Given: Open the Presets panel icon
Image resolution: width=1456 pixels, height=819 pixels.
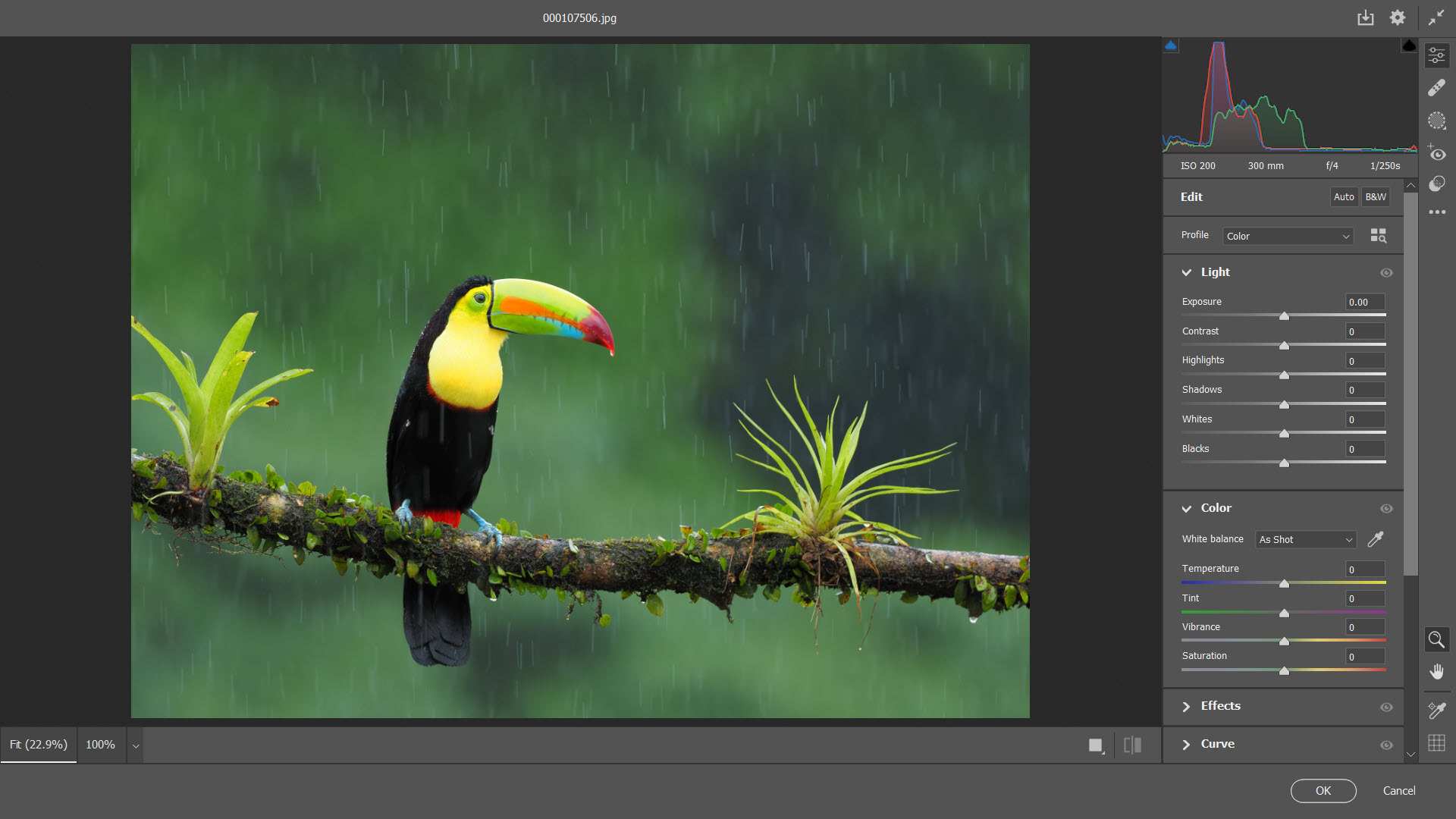Looking at the screenshot, I should coord(1436,184).
